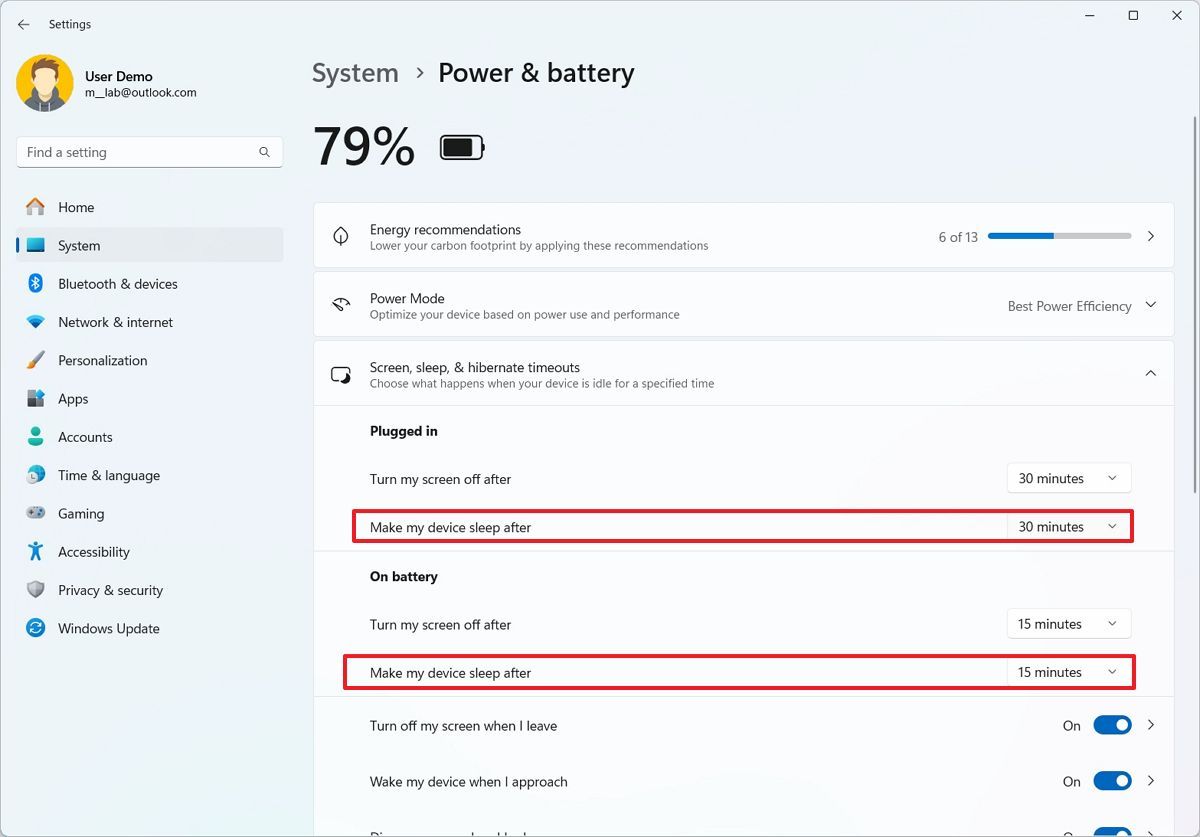The image size is (1200, 837).
Task: Change Plugged in sleep time from 30 minutes
Action: click(1068, 526)
